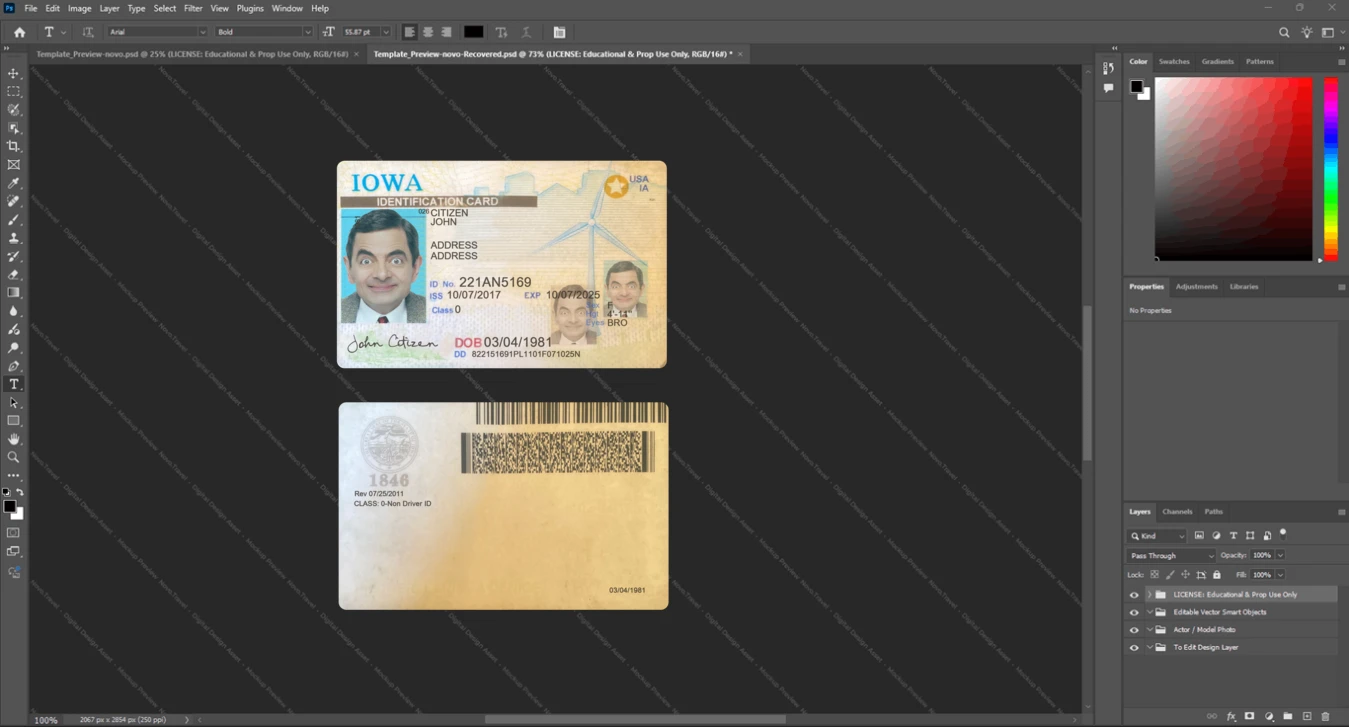Hide the Actor / Model Photo layer group
This screenshot has height=727, width=1349.
click(x=1134, y=630)
